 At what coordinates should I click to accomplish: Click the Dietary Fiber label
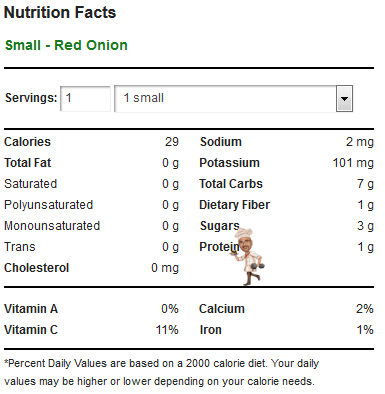point(235,205)
